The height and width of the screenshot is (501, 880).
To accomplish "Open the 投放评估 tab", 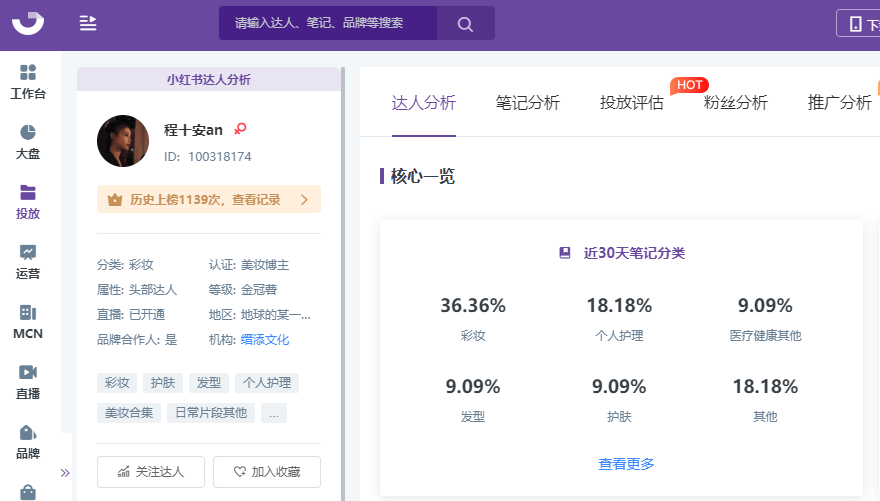I will [x=631, y=103].
